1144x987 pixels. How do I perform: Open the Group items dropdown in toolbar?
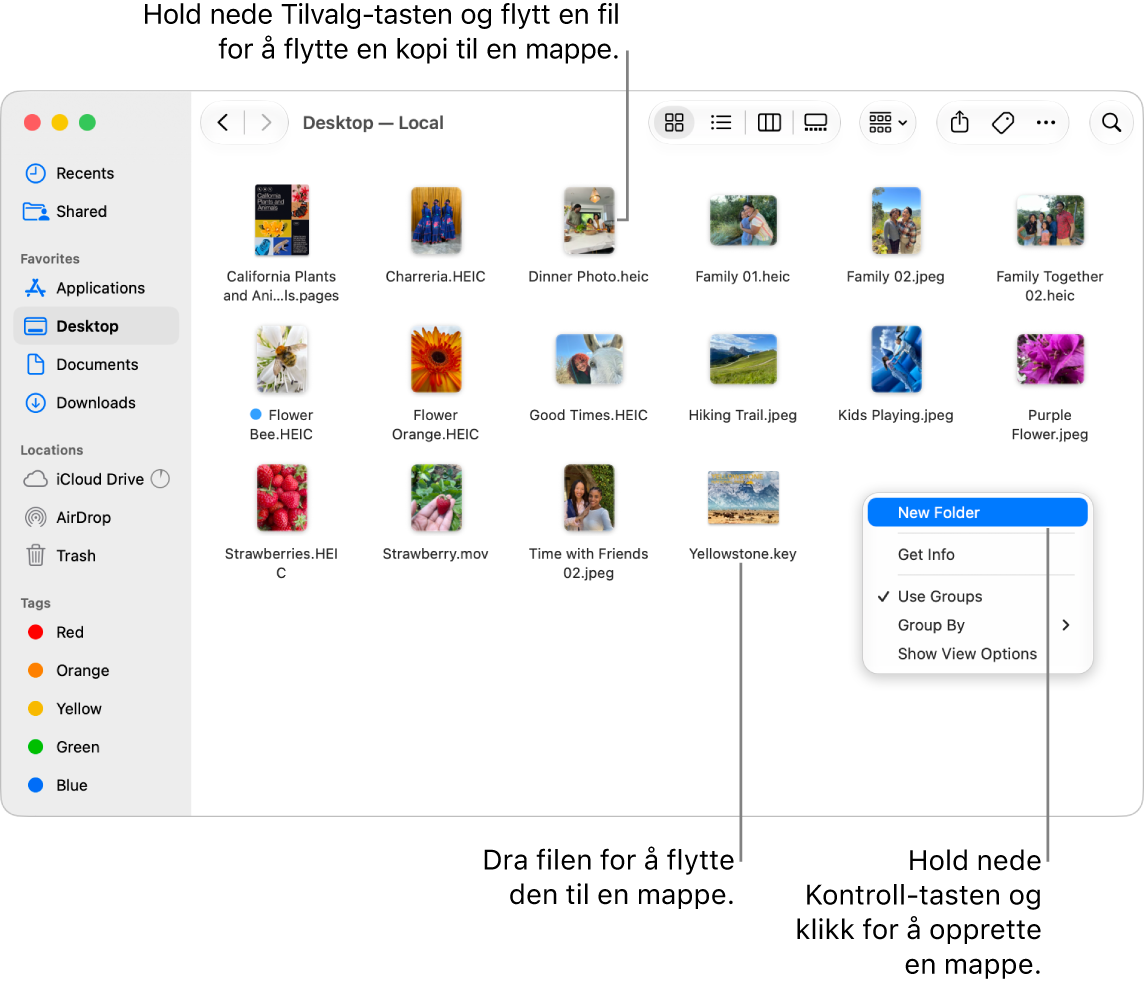click(888, 123)
